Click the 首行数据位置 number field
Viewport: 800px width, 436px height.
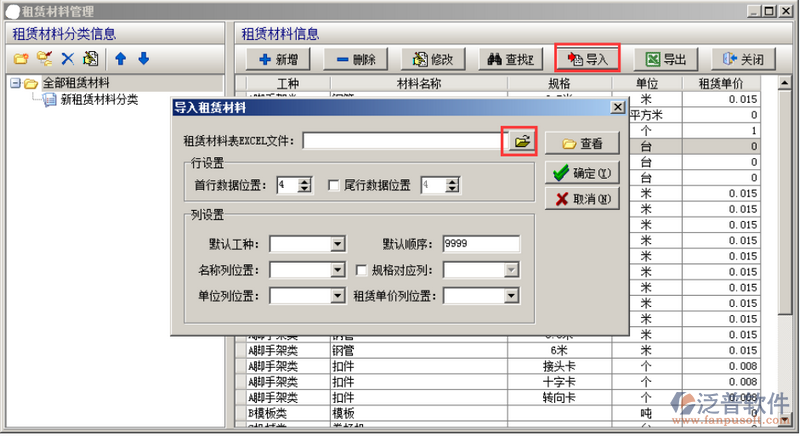pyautogui.click(x=288, y=185)
